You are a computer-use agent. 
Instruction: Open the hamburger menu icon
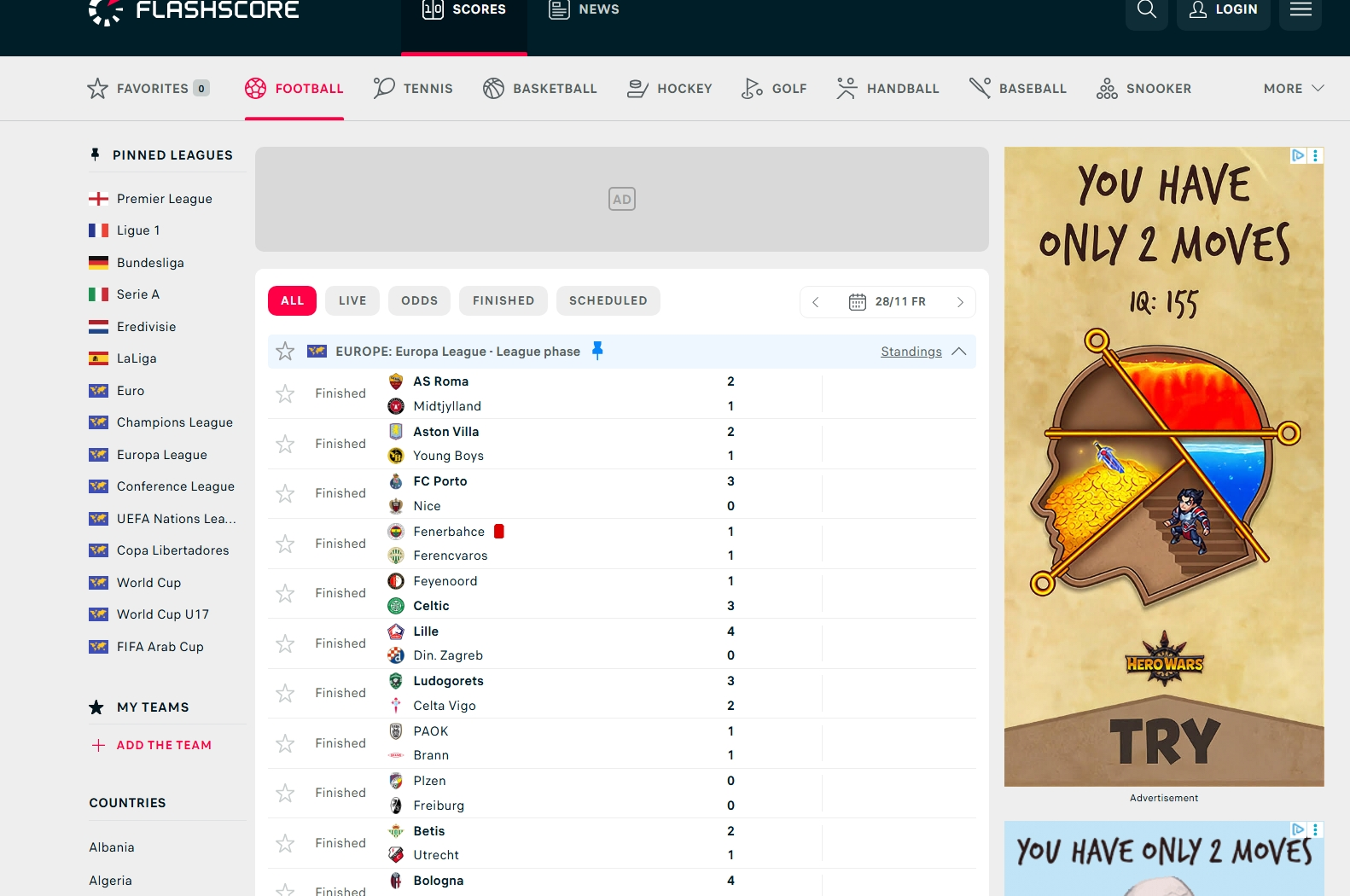(x=1300, y=10)
